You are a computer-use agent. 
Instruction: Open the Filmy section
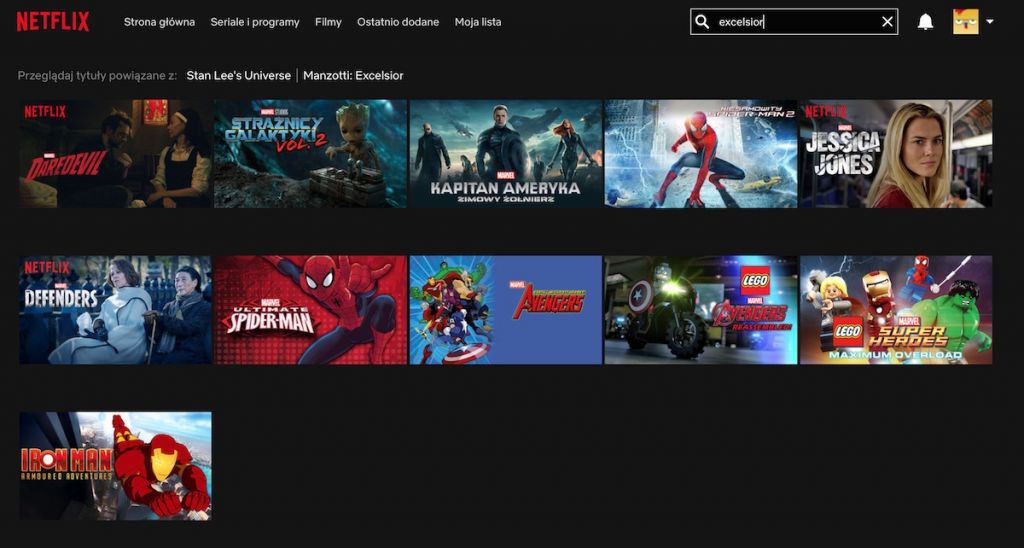(x=328, y=22)
